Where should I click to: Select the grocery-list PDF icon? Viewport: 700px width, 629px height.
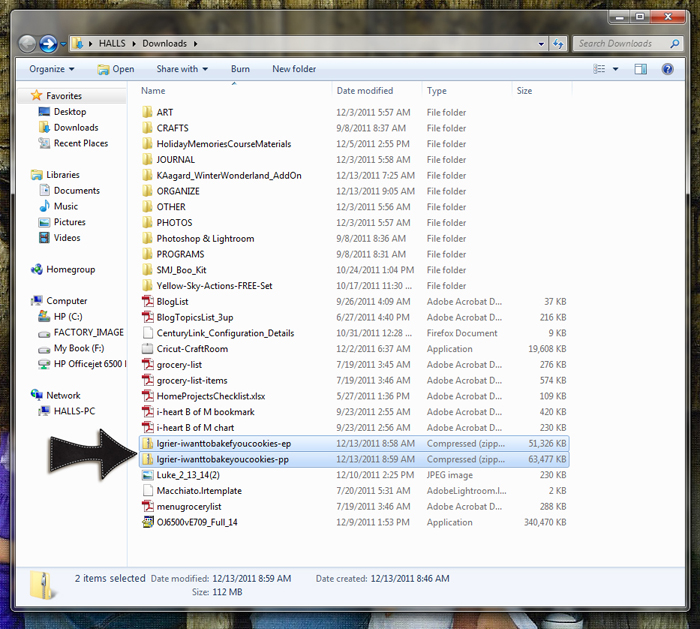click(147, 364)
